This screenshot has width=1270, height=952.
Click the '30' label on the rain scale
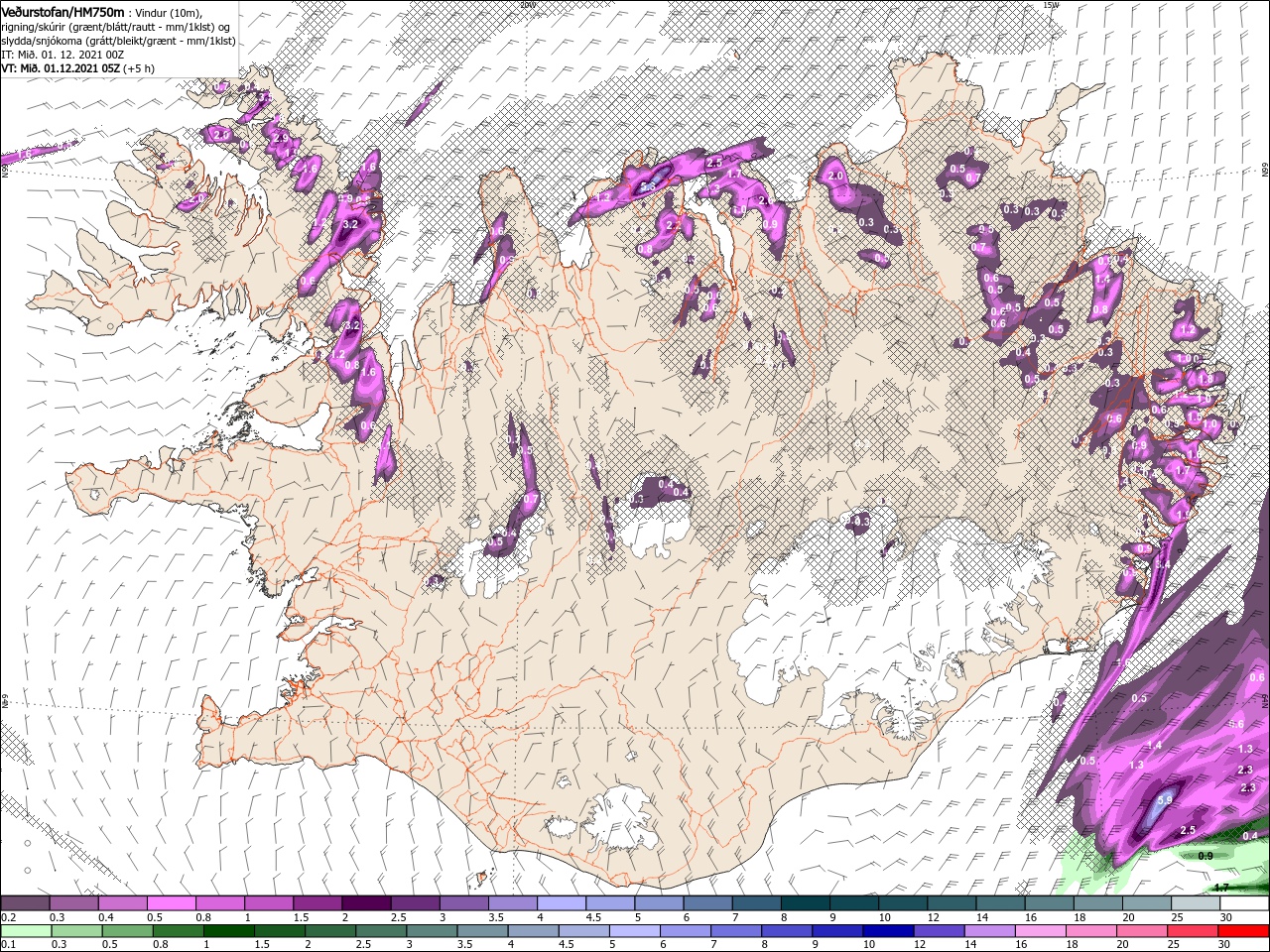(1225, 944)
